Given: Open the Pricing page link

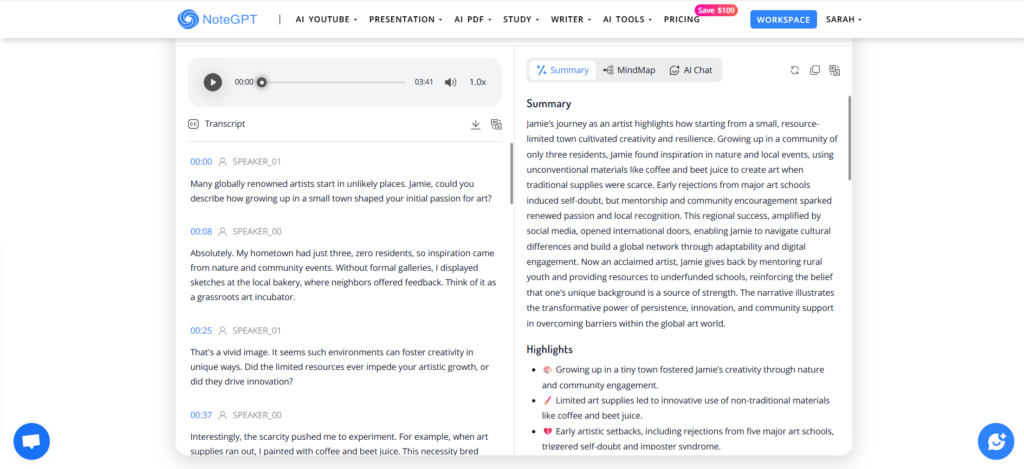Looking at the screenshot, I should tap(681, 19).
